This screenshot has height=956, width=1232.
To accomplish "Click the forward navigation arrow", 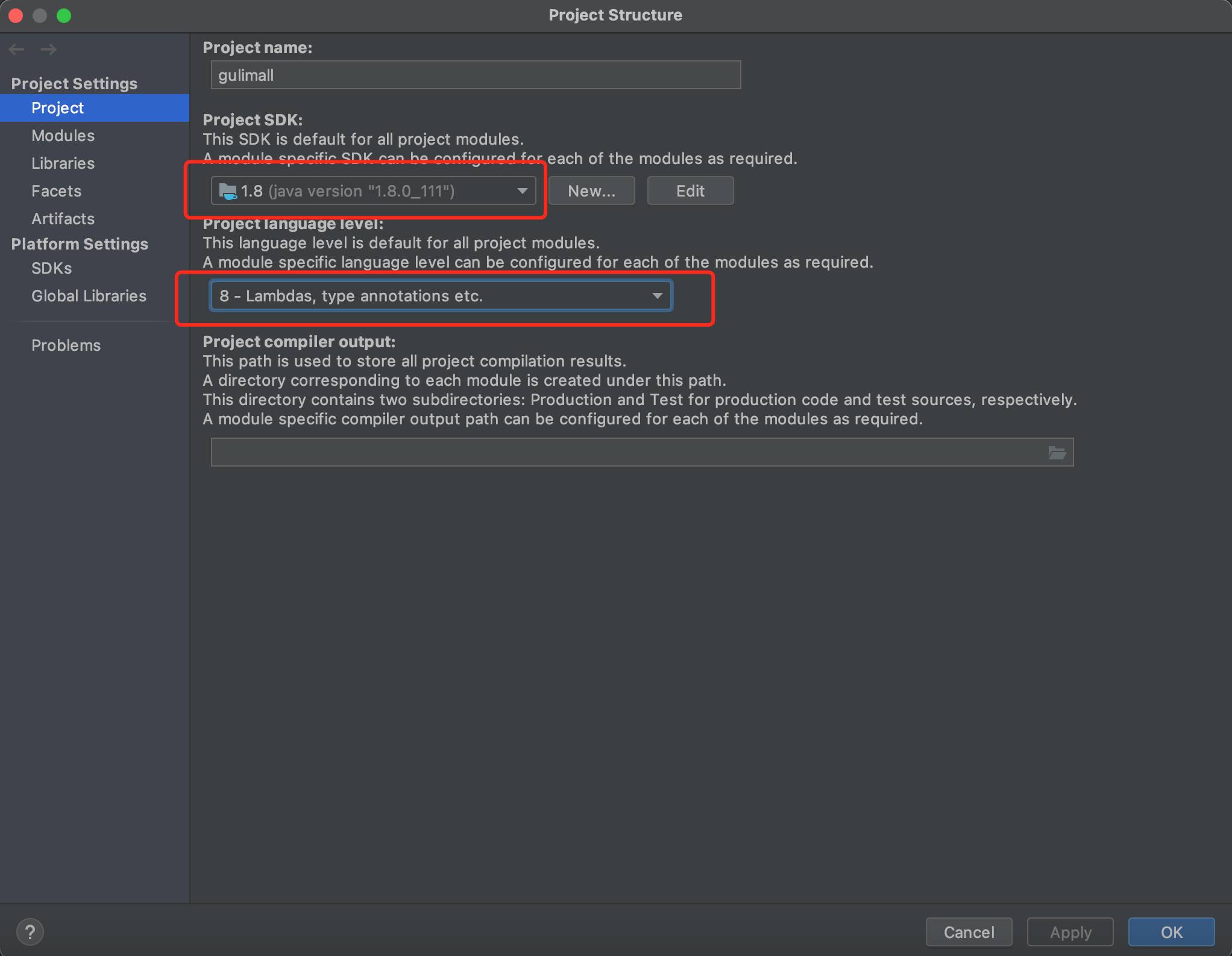I will tap(49, 49).
